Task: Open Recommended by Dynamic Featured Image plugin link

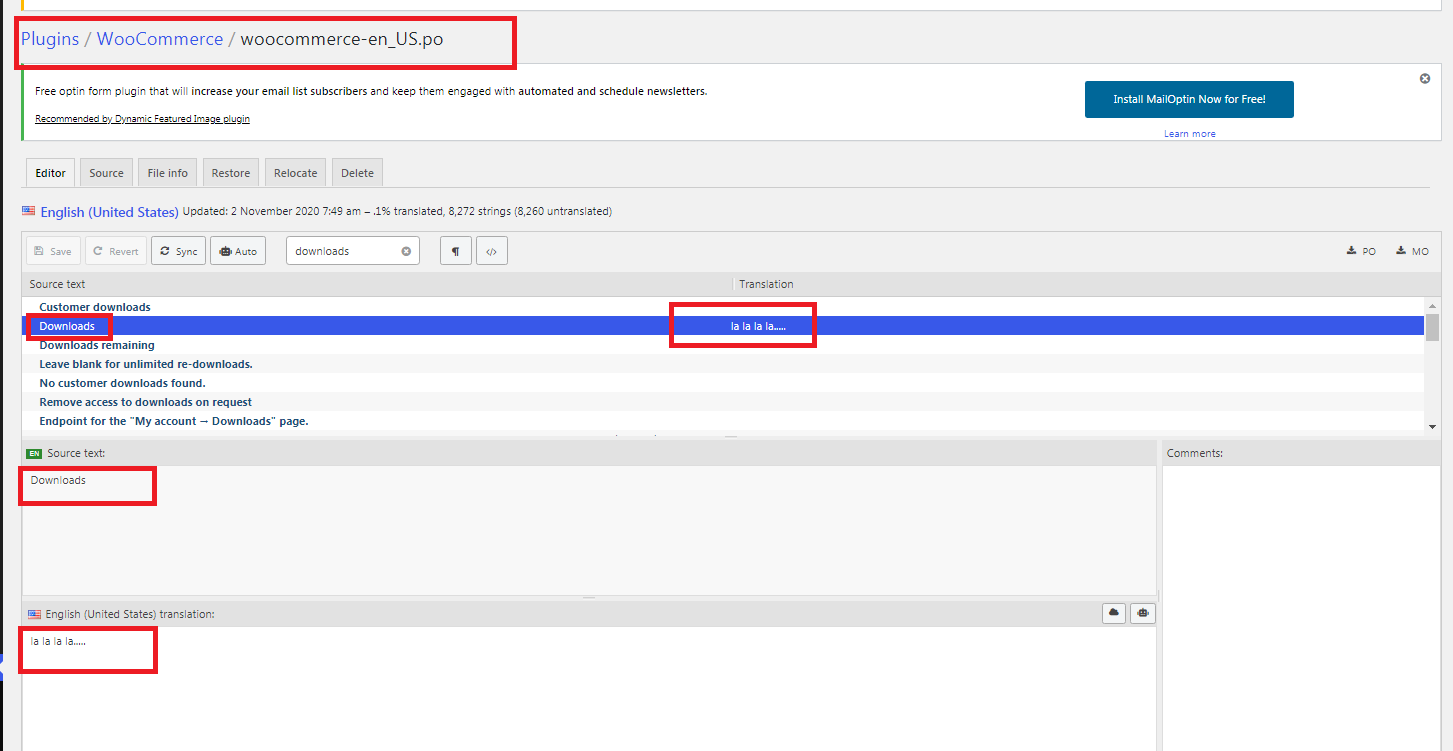Action: 142,118
